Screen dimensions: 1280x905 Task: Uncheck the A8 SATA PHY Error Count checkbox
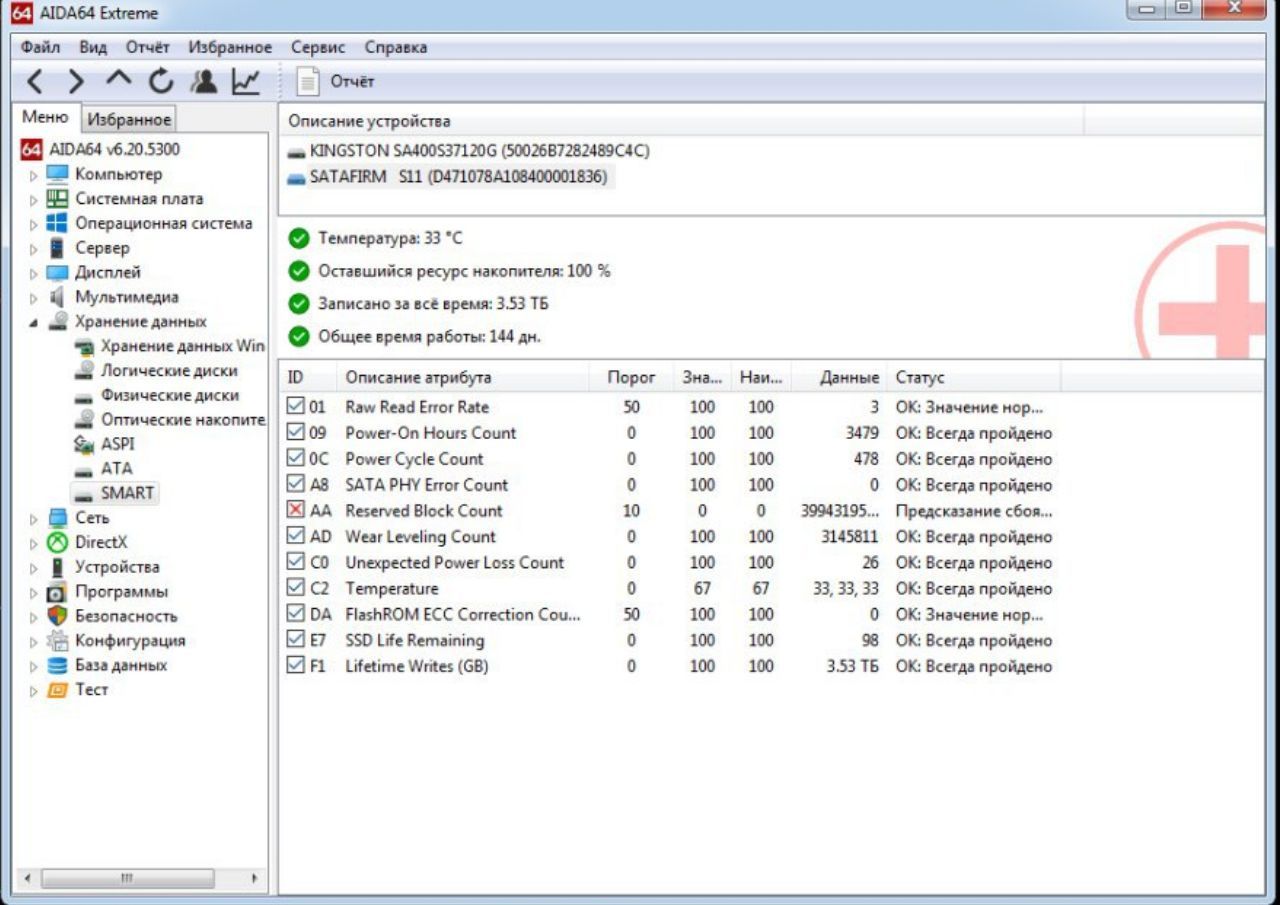(295, 484)
